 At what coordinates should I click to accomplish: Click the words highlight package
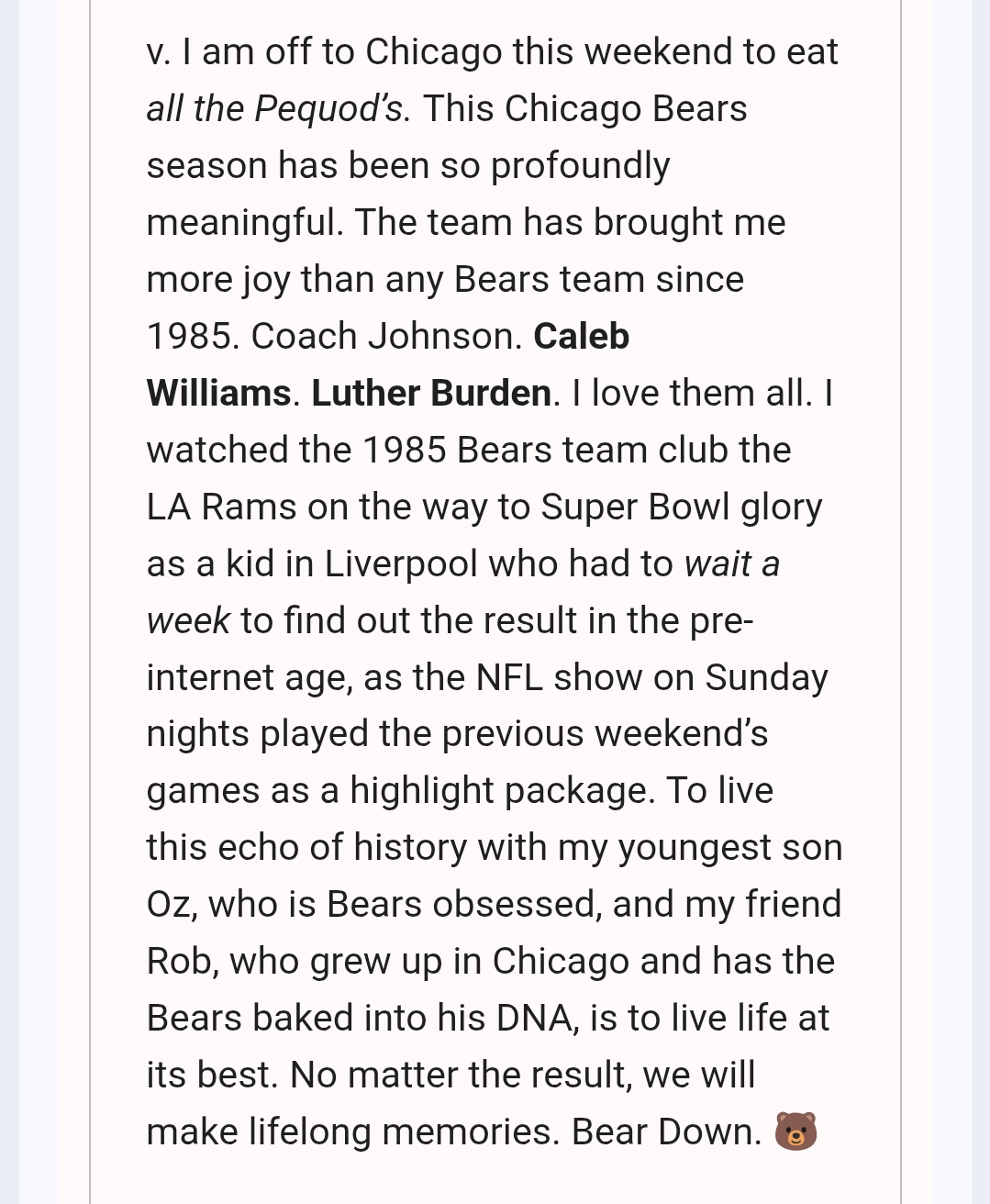(x=502, y=791)
